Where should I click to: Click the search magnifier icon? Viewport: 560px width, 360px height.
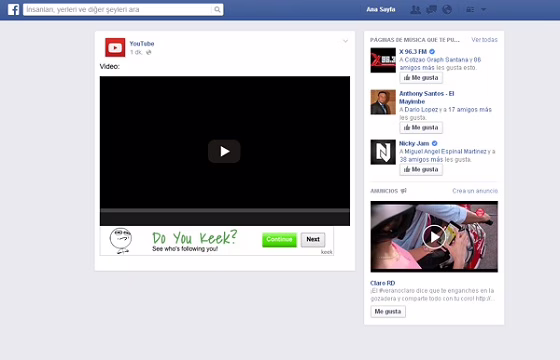click(217, 10)
